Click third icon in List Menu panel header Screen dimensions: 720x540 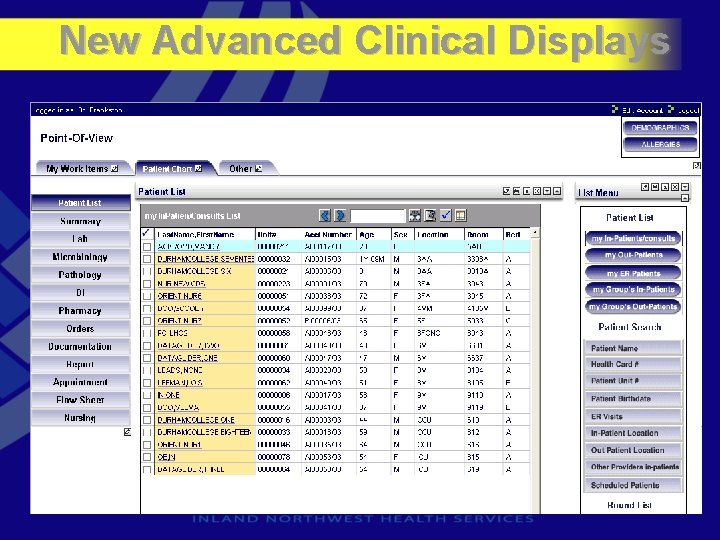click(665, 187)
